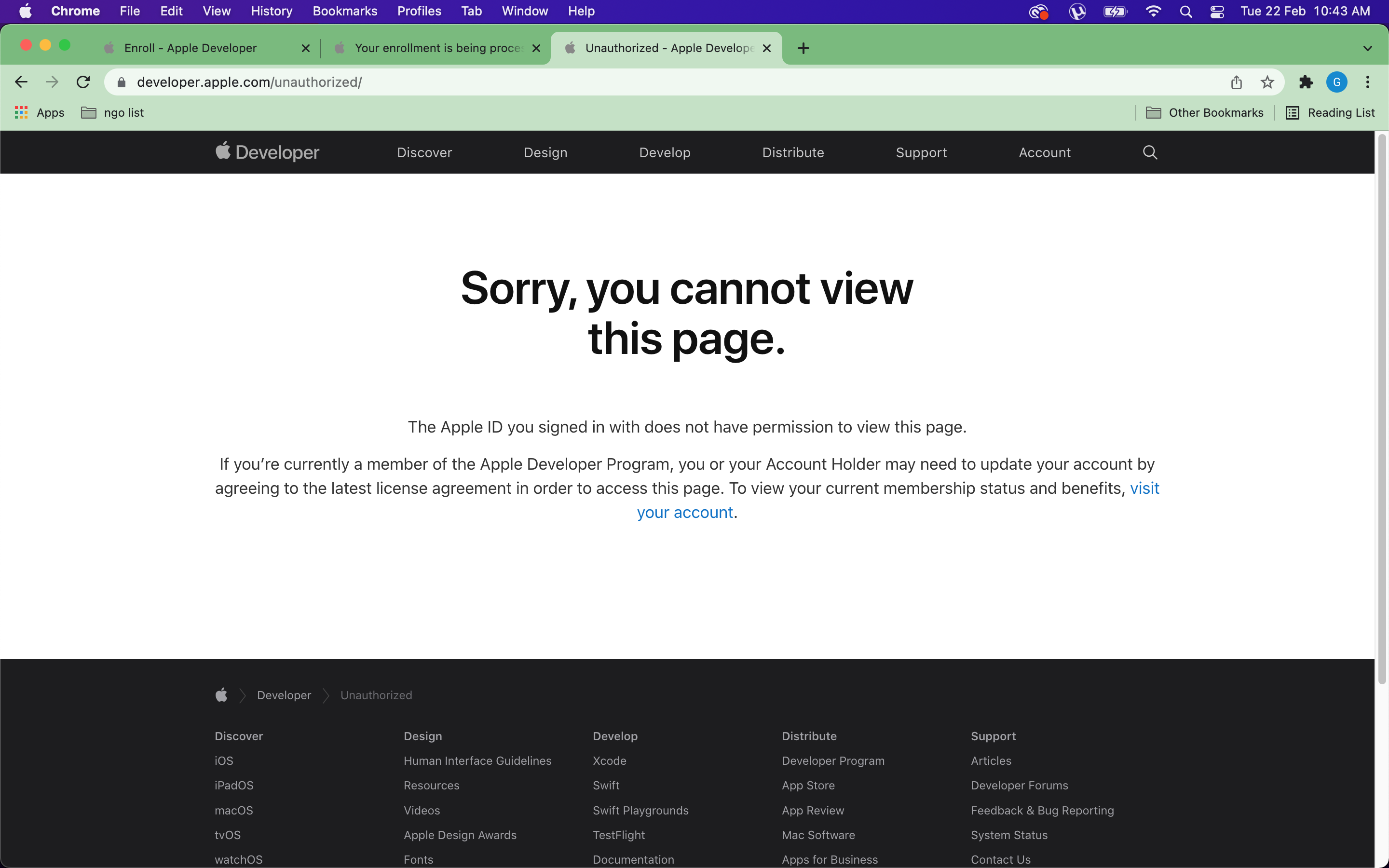Screen dimensions: 1389x868
Task: Open App Review footer link
Action: pos(813,810)
